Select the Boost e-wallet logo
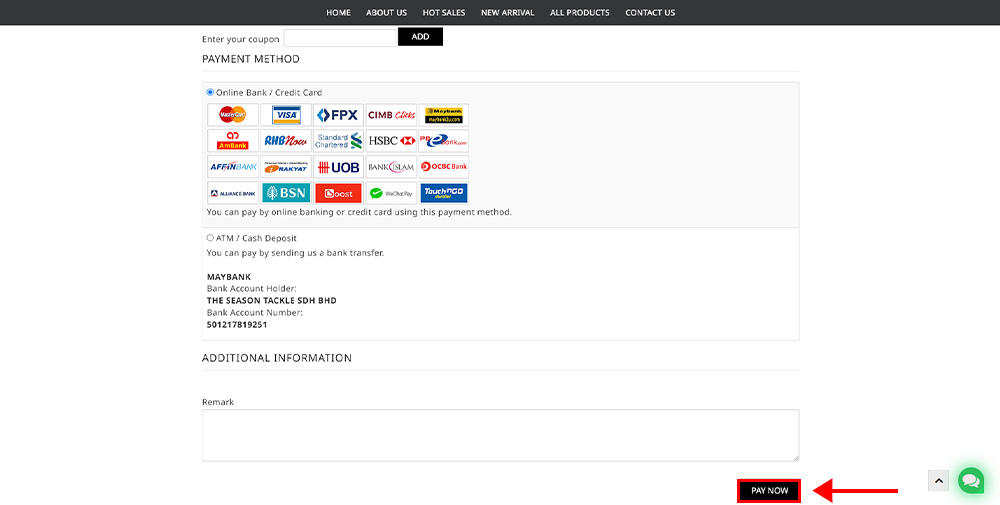 (x=339, y=193)
